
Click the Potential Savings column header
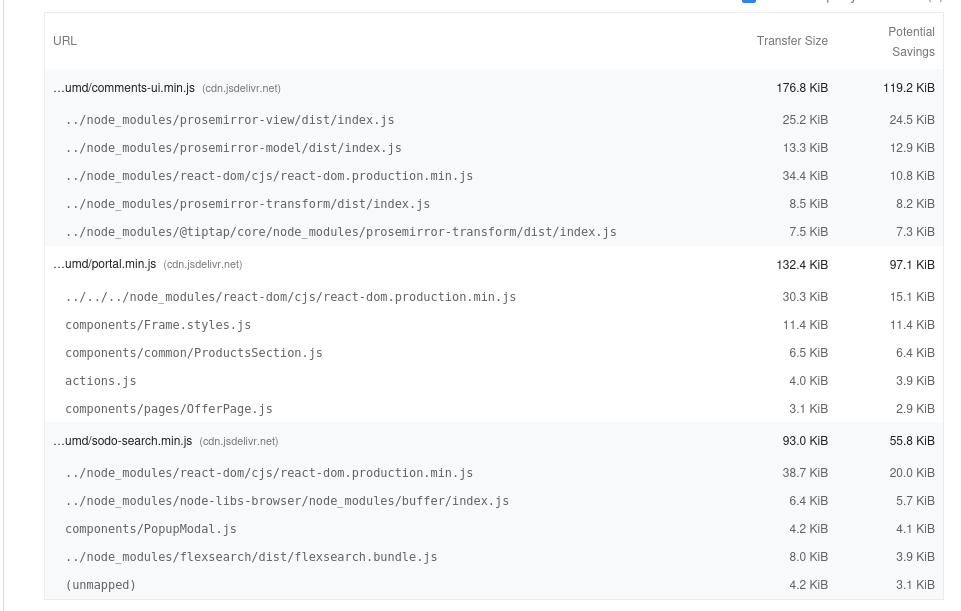[911, 42]
